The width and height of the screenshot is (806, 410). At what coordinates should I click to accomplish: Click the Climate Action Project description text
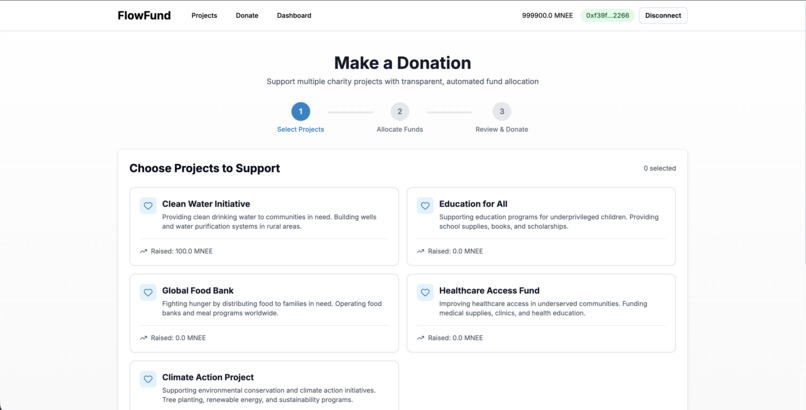click(x=269, y=395)
